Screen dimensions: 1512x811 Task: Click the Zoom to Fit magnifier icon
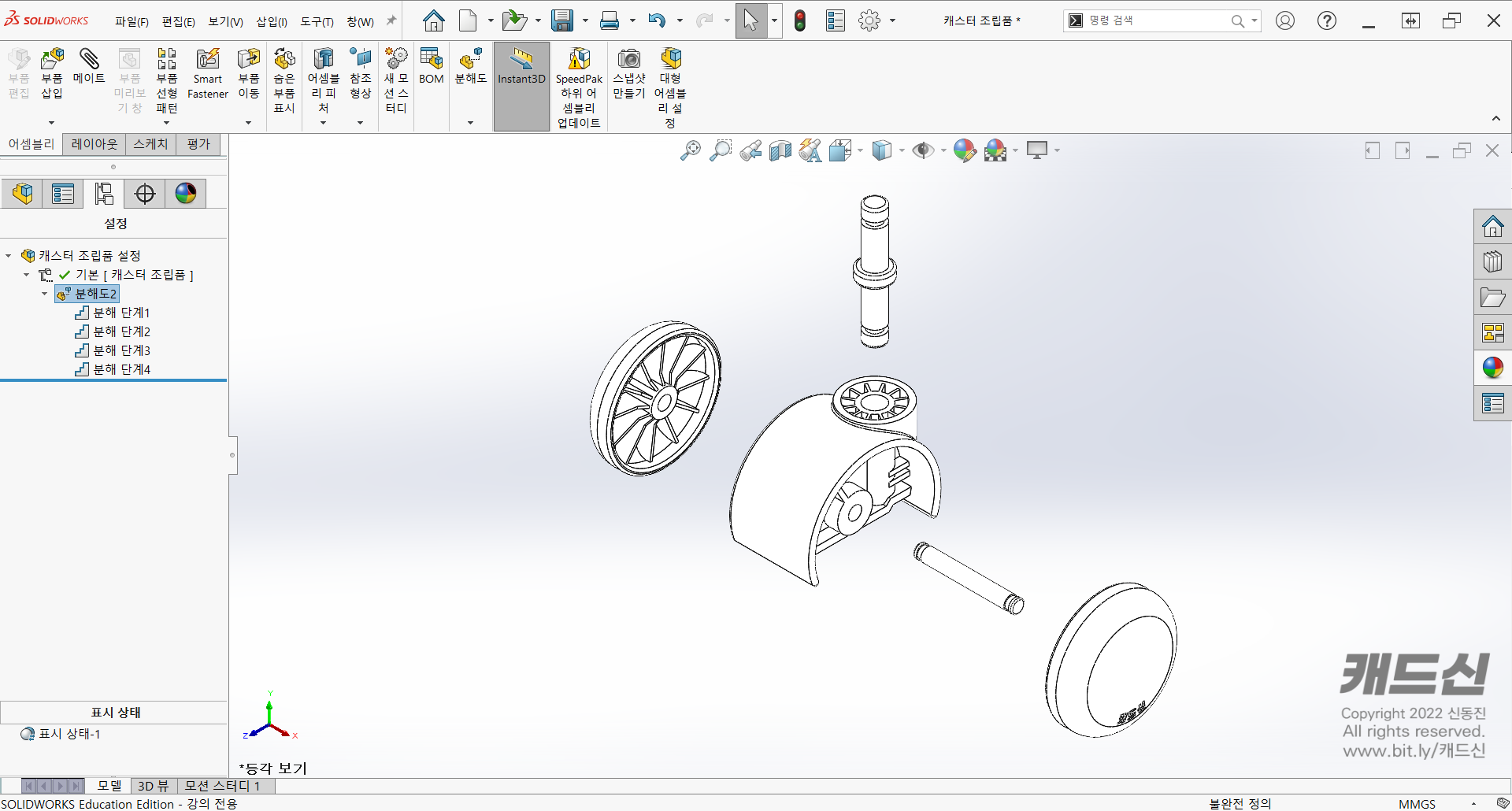click(691, 150)
